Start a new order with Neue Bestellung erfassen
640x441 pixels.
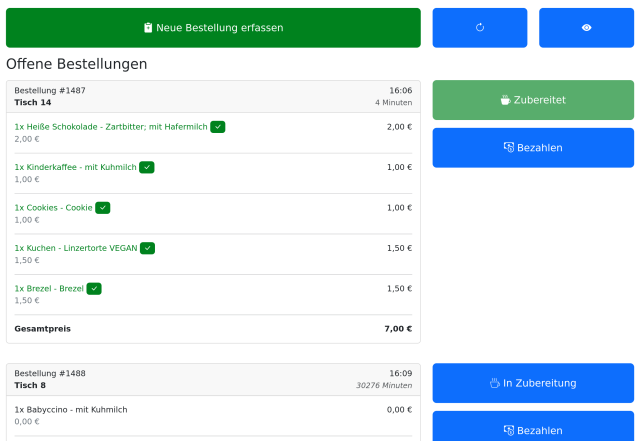(213, 28)
